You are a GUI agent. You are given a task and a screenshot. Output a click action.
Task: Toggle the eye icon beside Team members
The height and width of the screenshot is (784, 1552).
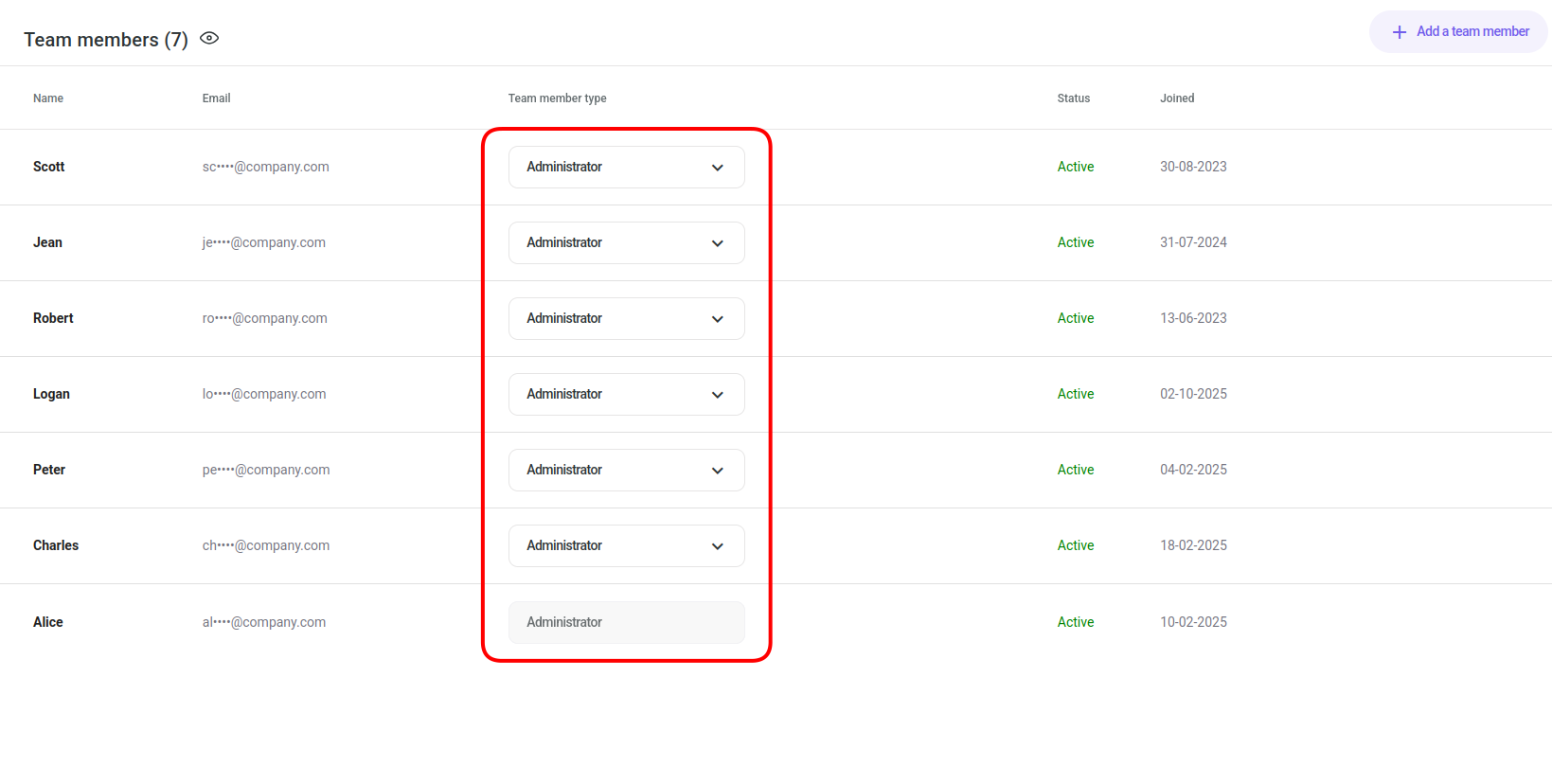pyautogui.click(x=209, y=39)
